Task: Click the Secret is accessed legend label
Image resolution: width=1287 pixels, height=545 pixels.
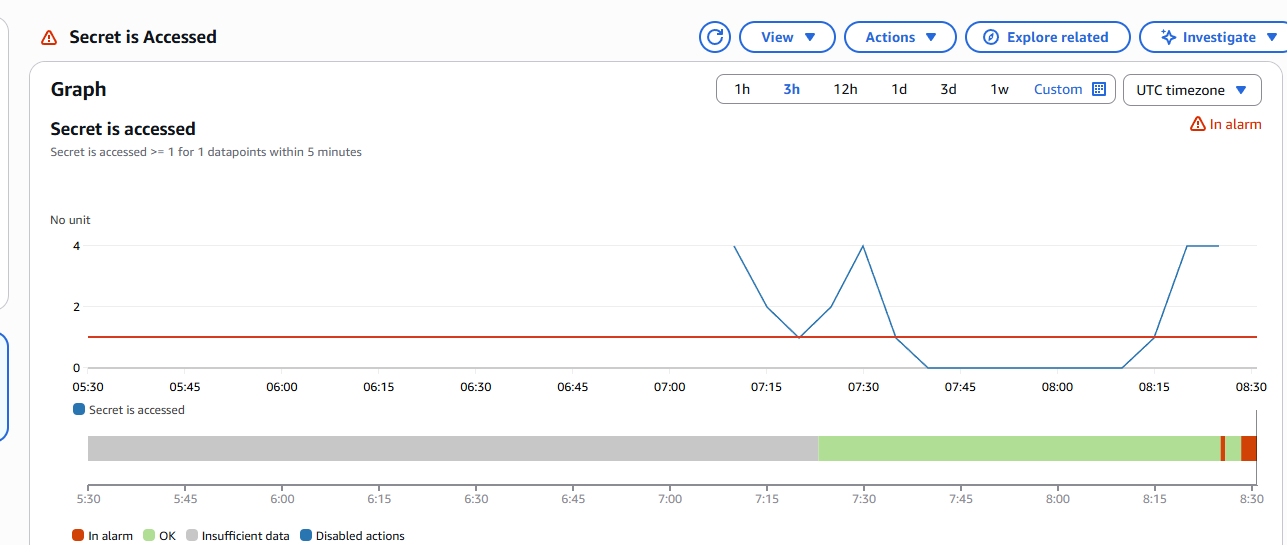Action: [x=137, y=410]
